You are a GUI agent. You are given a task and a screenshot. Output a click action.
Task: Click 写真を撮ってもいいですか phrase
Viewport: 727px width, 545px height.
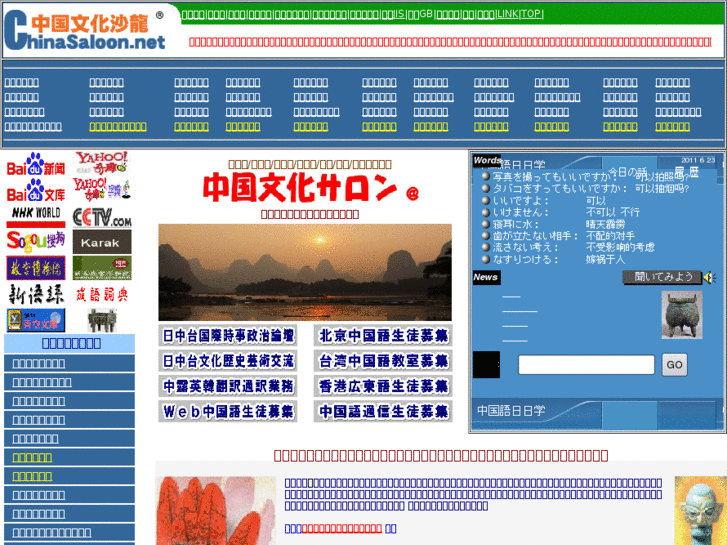coord(554,177)
